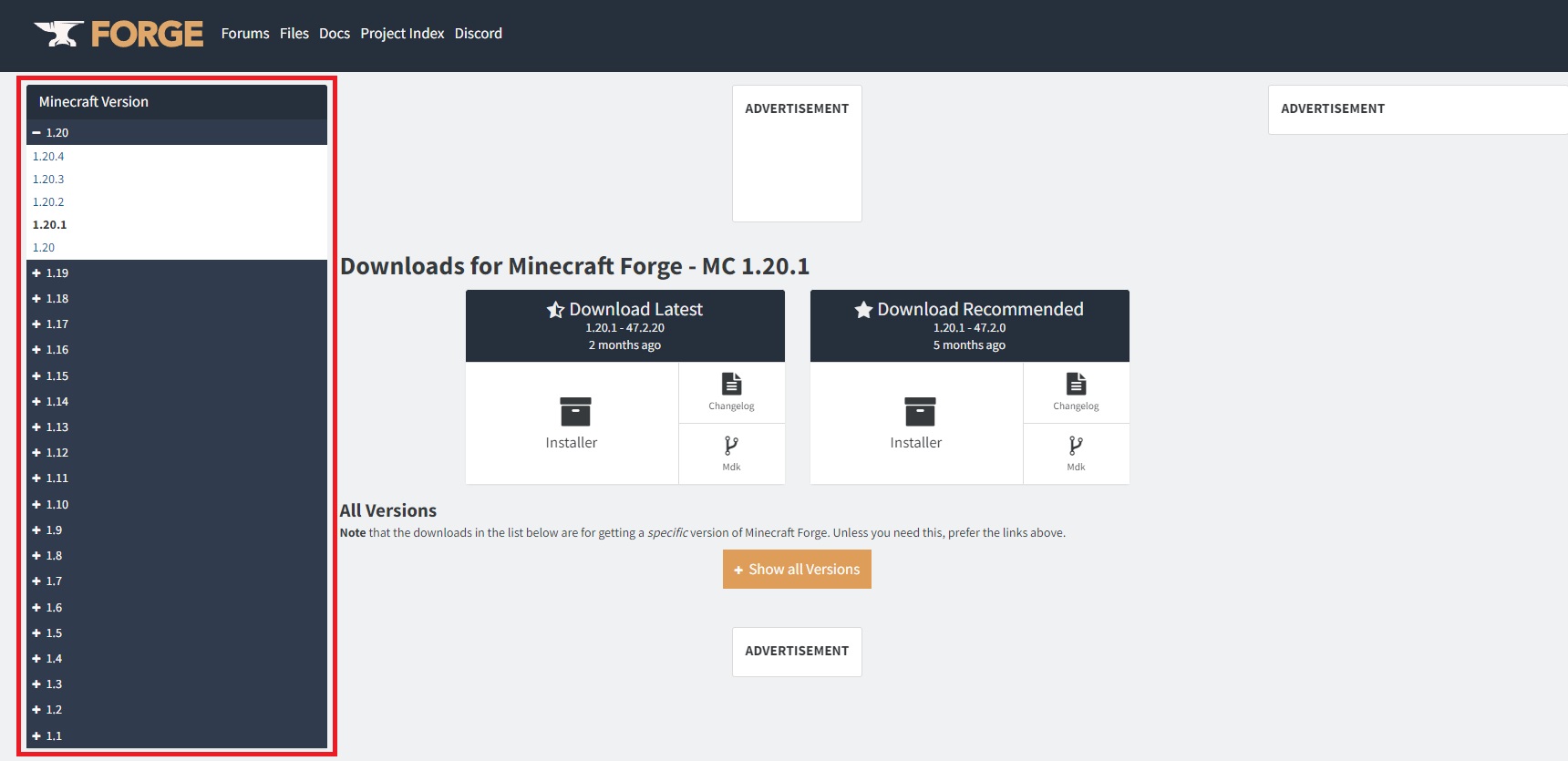Expand the 1.4 version group
Viewport: 1568px width, 761px height.
click(x=177, y=658)
